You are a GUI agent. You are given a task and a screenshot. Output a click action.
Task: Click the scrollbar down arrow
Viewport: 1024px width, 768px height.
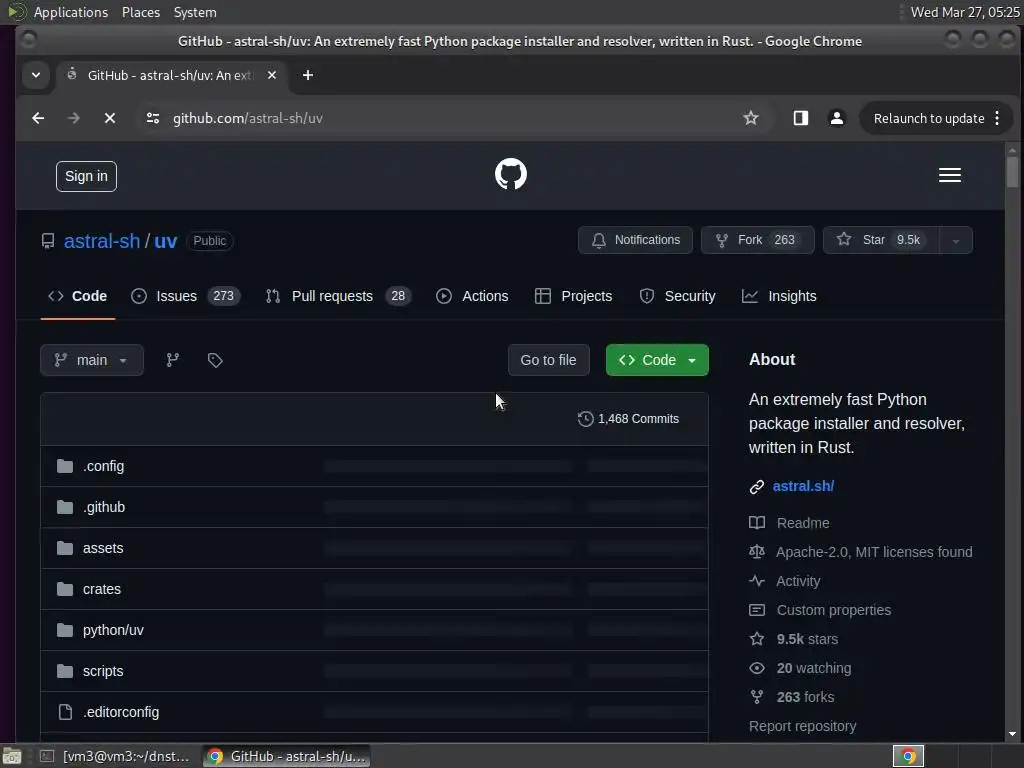tap(1012, 735)
